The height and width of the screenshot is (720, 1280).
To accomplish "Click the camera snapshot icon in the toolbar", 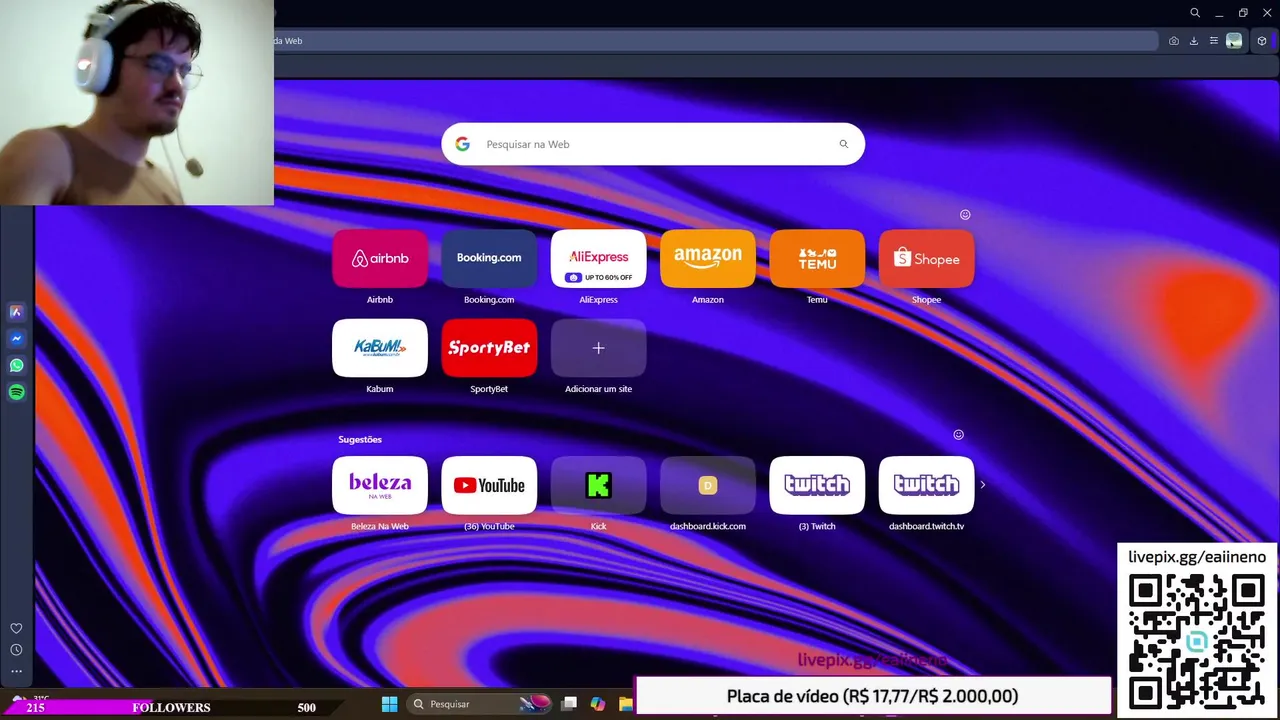I will [1174, 41].
